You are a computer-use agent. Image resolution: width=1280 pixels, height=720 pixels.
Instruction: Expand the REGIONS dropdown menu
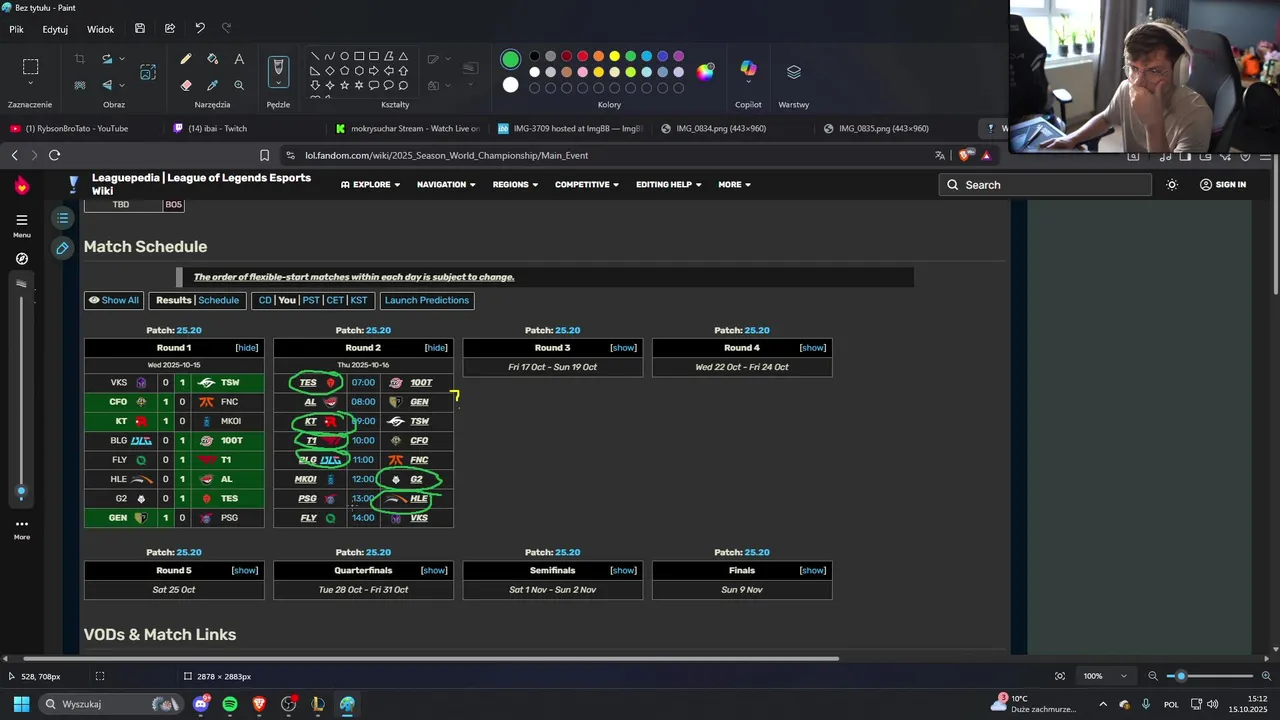(515, 185)
